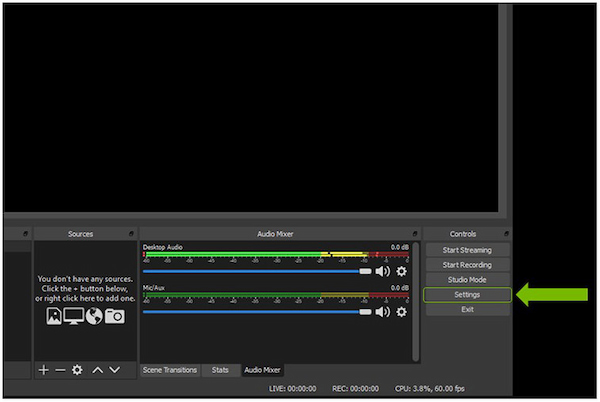Adjust Desktop Audio volume slider
This screenshot has height=402, width=600.
point(257,272)
